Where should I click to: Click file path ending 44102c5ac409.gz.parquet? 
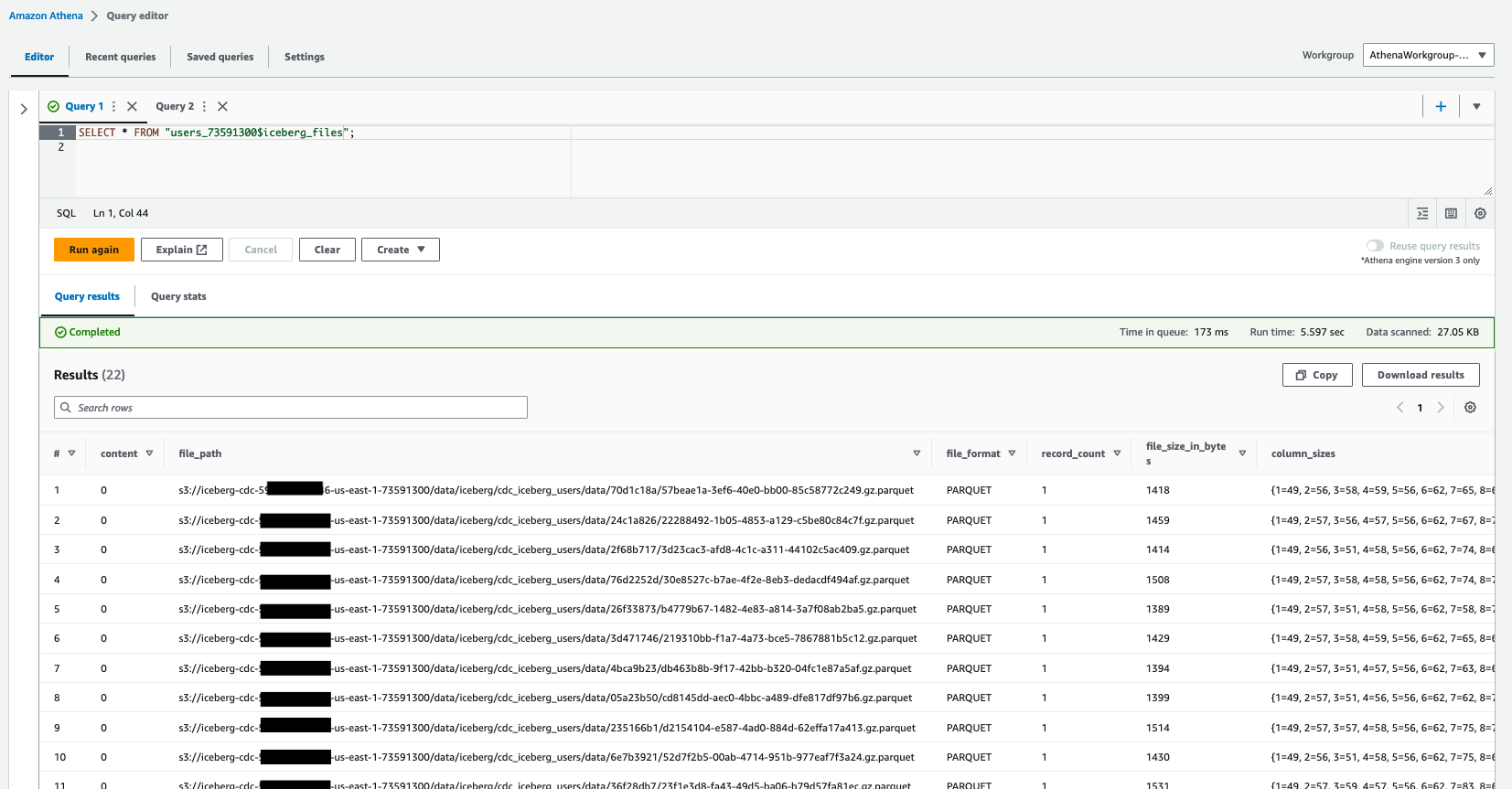coord(544,549)
